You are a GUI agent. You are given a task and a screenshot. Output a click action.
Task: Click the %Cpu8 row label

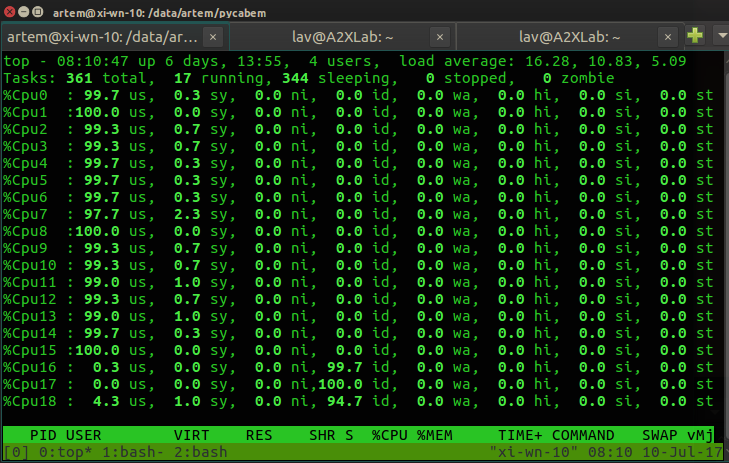click(x=25, y=232)
